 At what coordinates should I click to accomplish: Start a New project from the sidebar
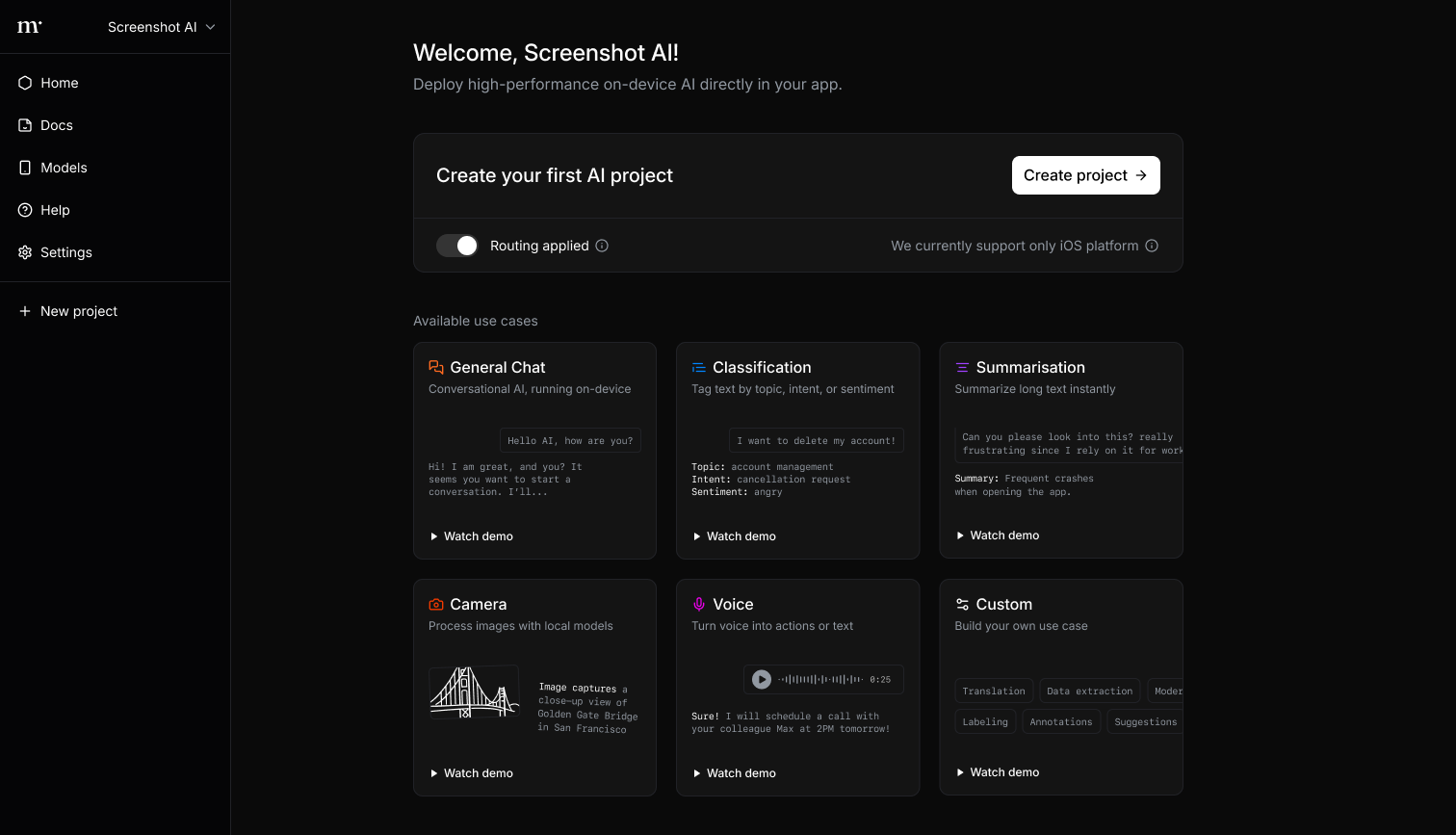pyautogui.click(x=78, y=311)
